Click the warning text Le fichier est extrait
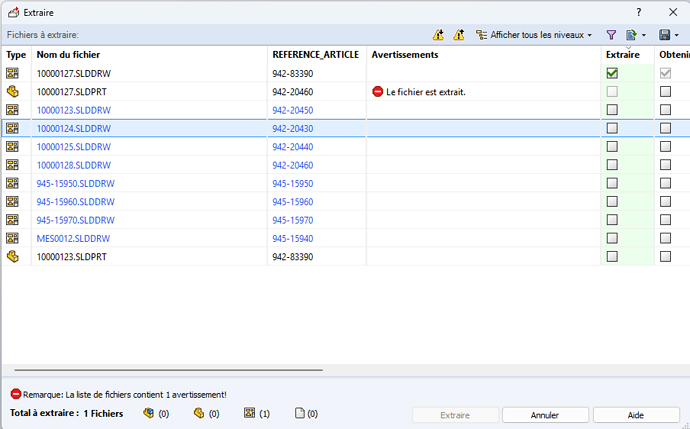Screen dimensions: 690x429 426,92
